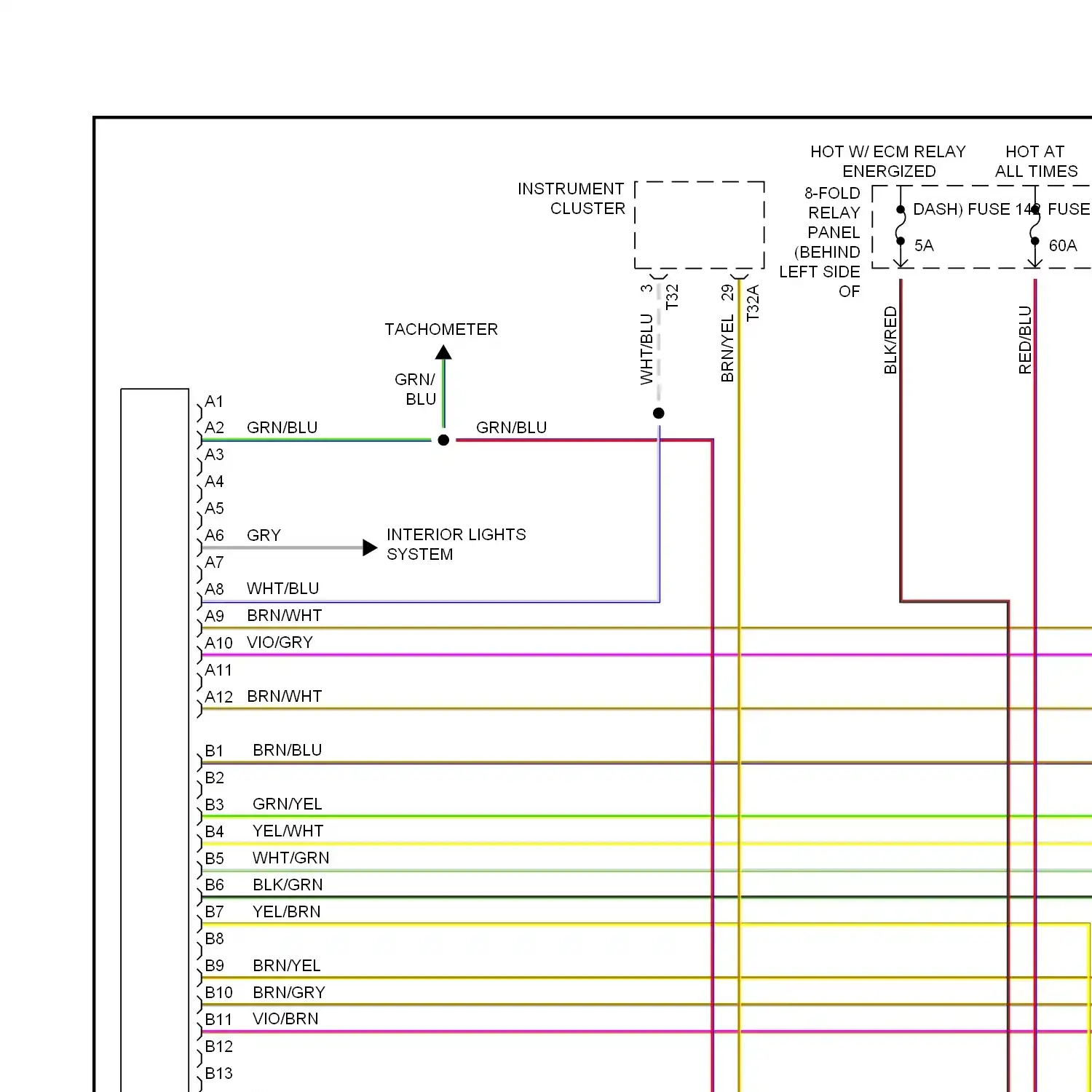
Task: Select the BLK/GRN wire label
Action: [x=288, y=885]
